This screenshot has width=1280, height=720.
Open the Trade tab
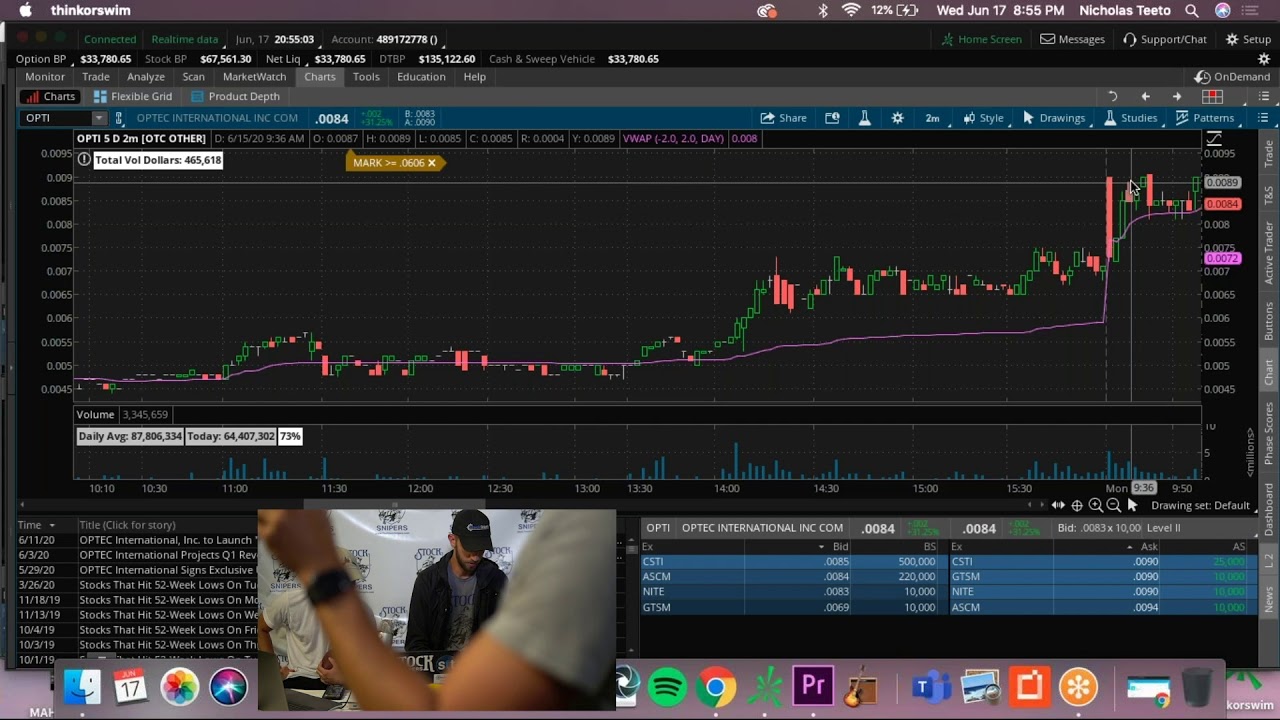coord(96,77)
